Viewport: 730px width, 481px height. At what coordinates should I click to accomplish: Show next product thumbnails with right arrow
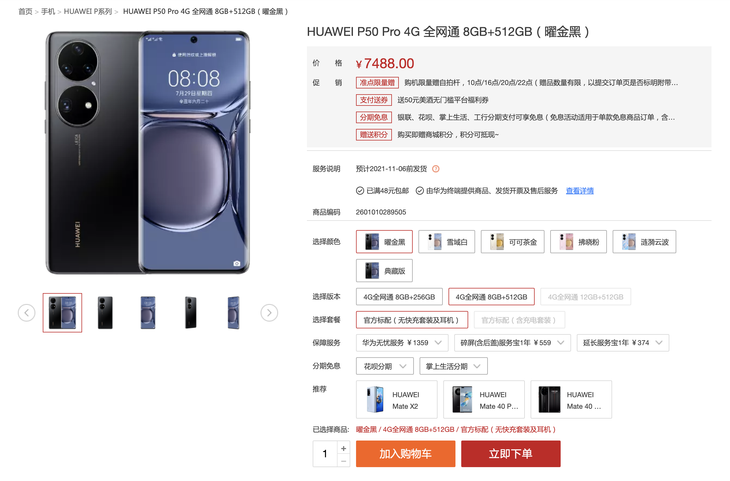point(269,312)
